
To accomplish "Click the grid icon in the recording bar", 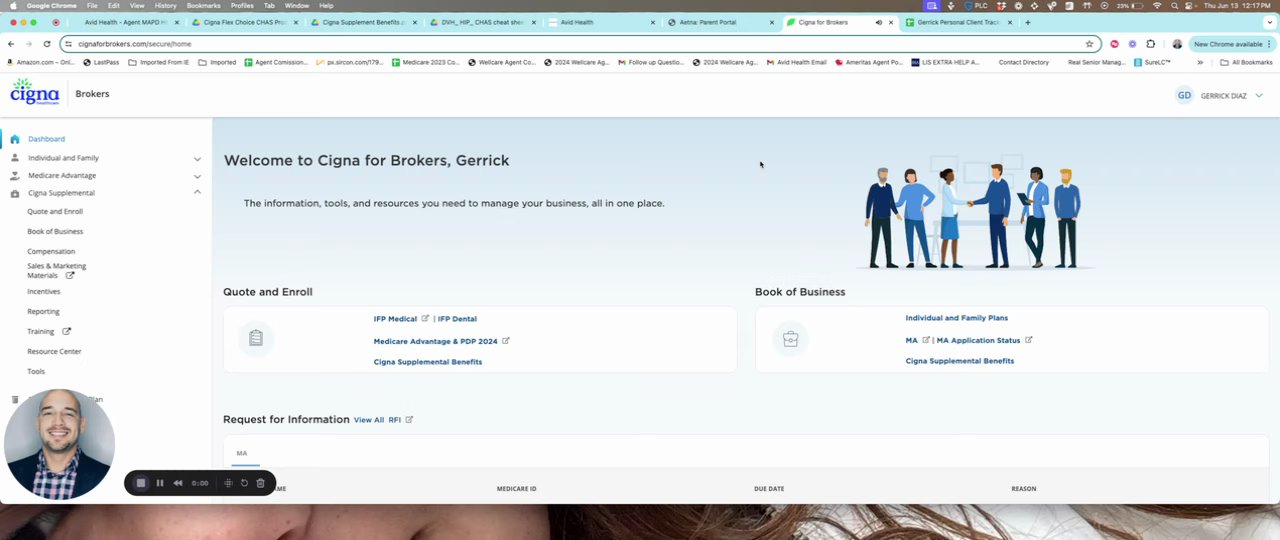I will coord(228,483).
